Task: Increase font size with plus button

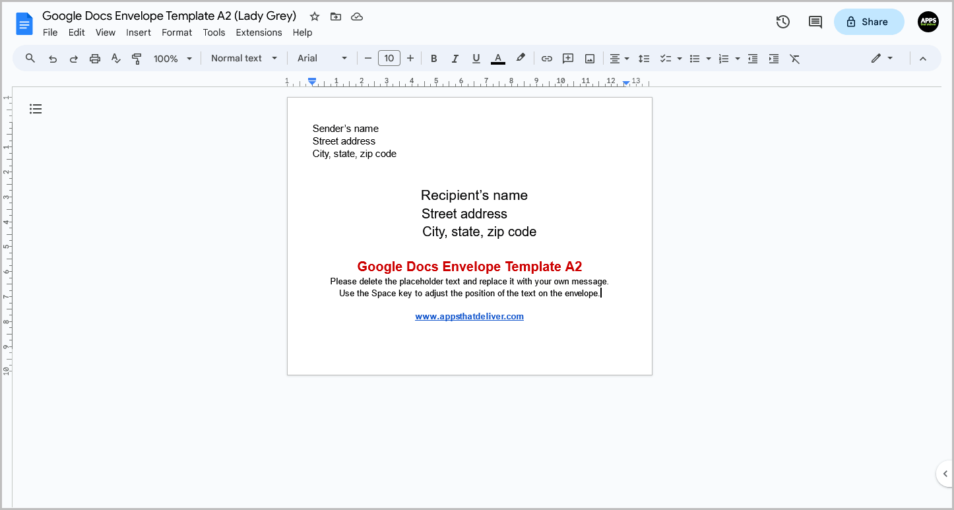Action: pos(410,58)
